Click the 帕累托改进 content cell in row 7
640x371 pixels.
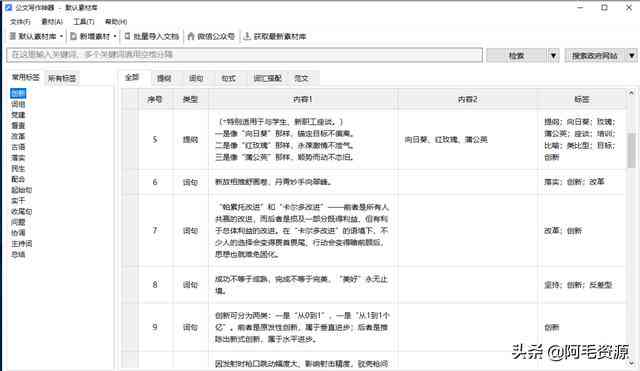coord(303,231)
